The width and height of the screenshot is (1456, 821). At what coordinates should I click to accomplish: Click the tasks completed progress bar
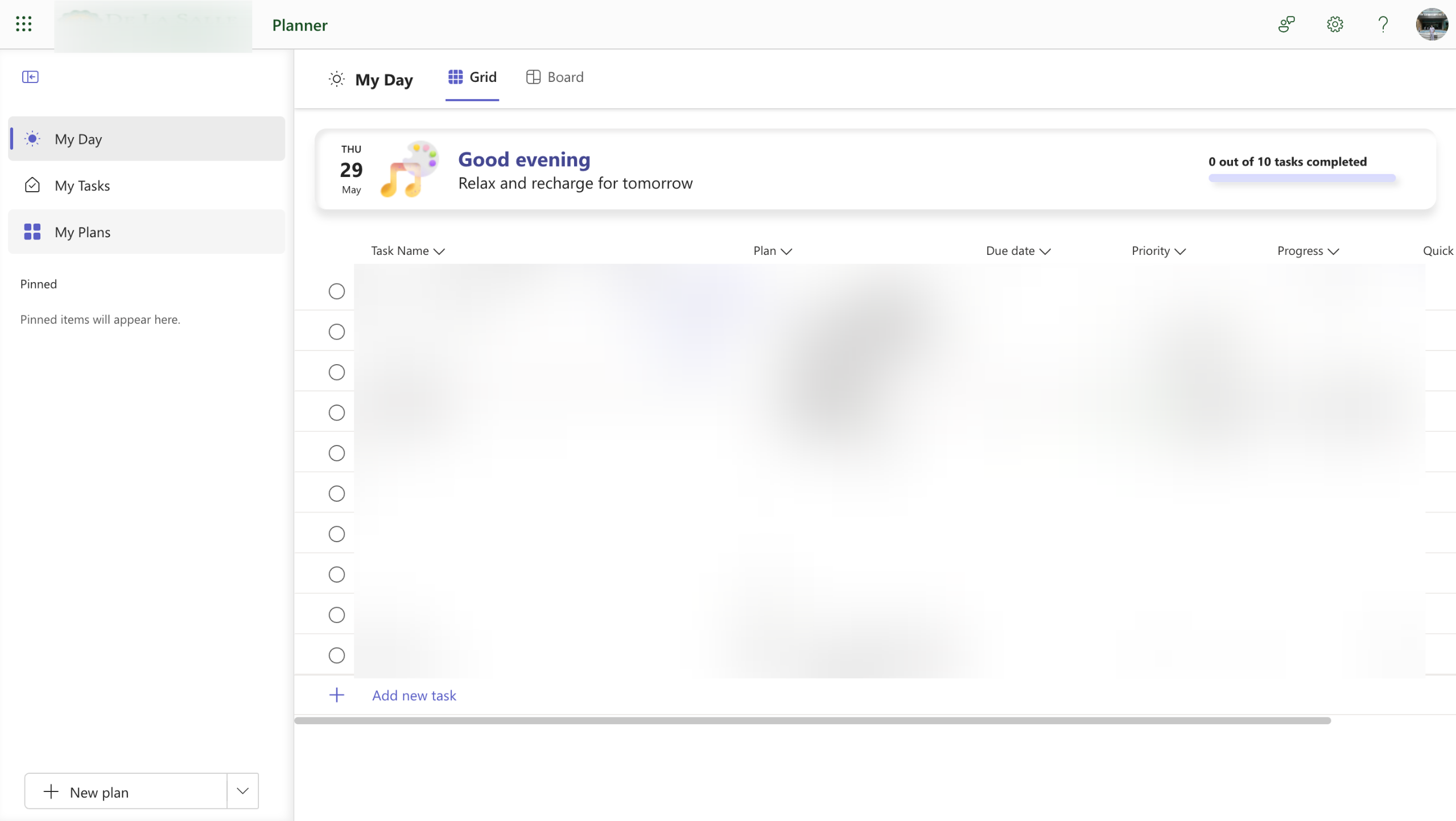pos(1302,178)
